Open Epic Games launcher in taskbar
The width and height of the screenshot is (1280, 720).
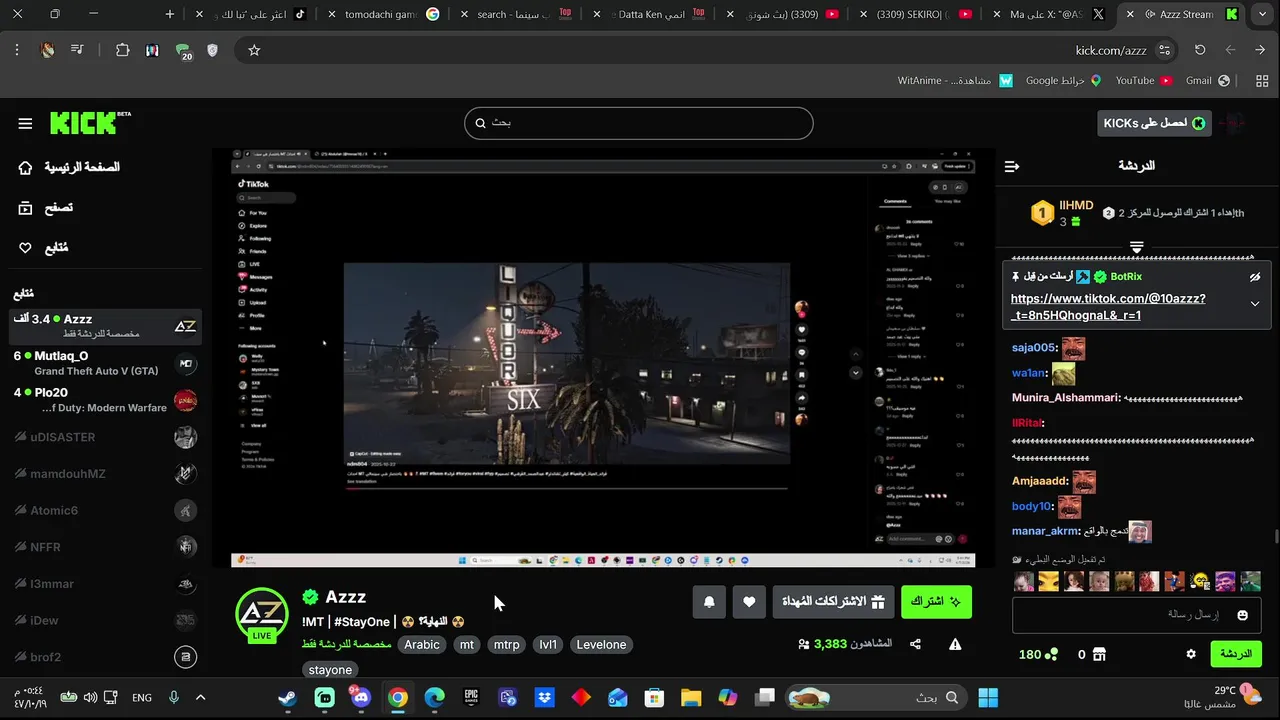[x=471, y=697]
